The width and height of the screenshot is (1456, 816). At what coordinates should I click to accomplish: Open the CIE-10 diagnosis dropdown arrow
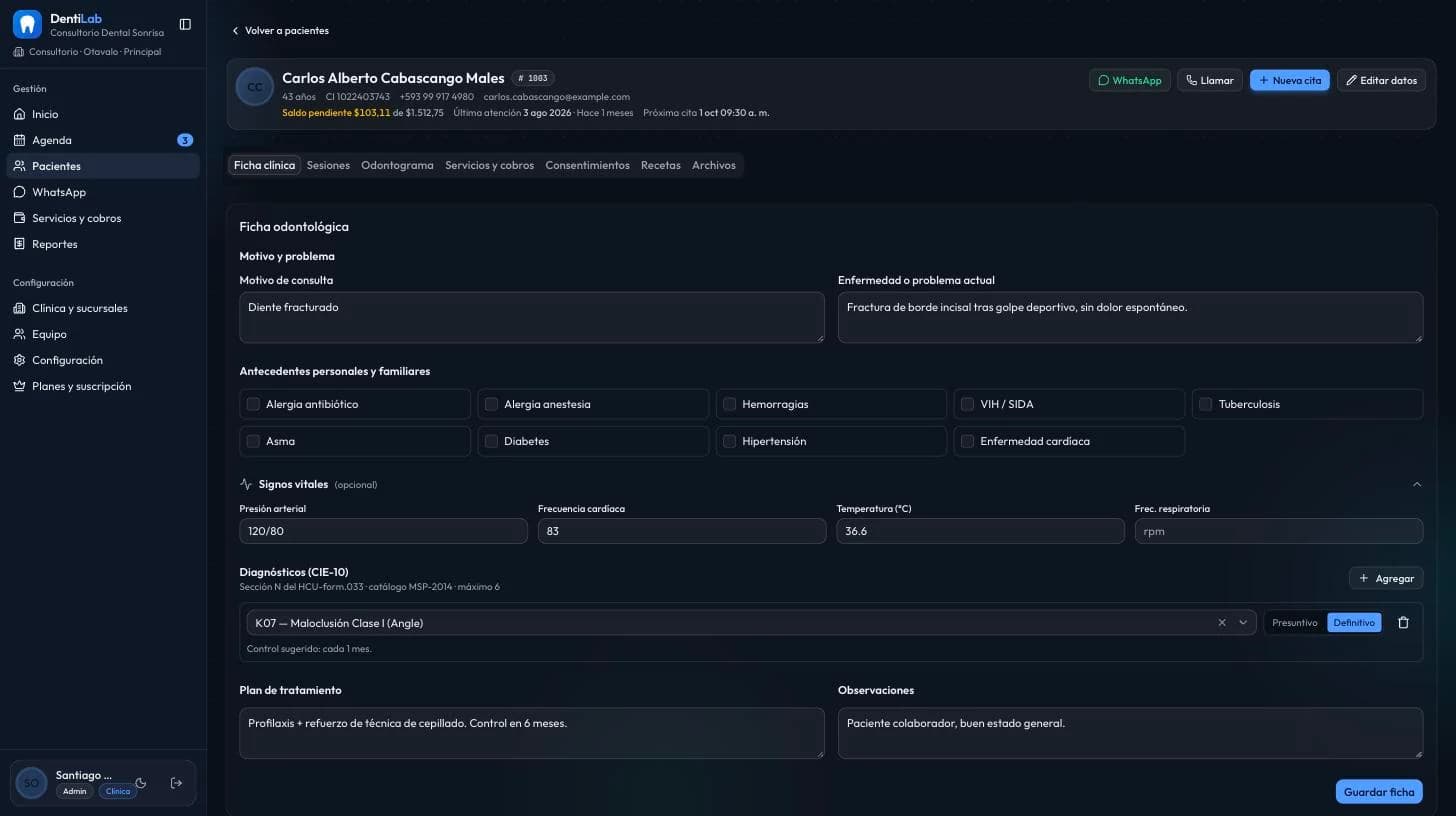point(1243,622)
